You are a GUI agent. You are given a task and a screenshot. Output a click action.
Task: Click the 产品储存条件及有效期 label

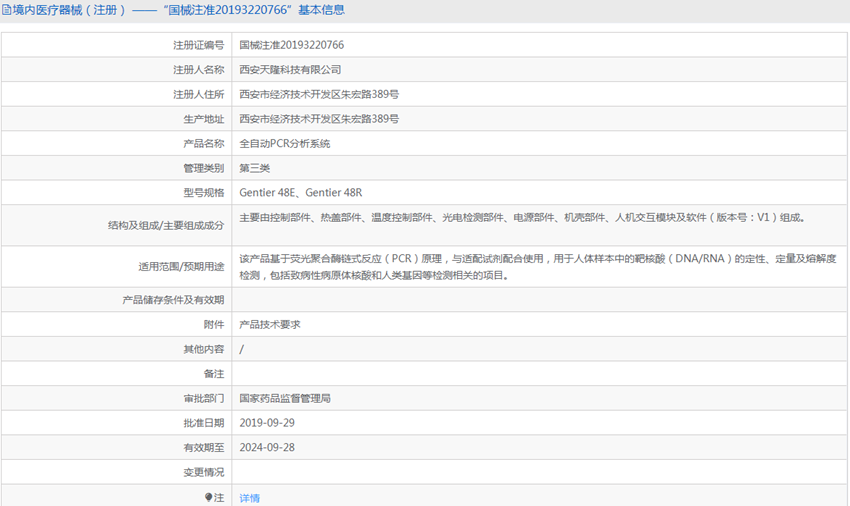[x=173, y=299]
